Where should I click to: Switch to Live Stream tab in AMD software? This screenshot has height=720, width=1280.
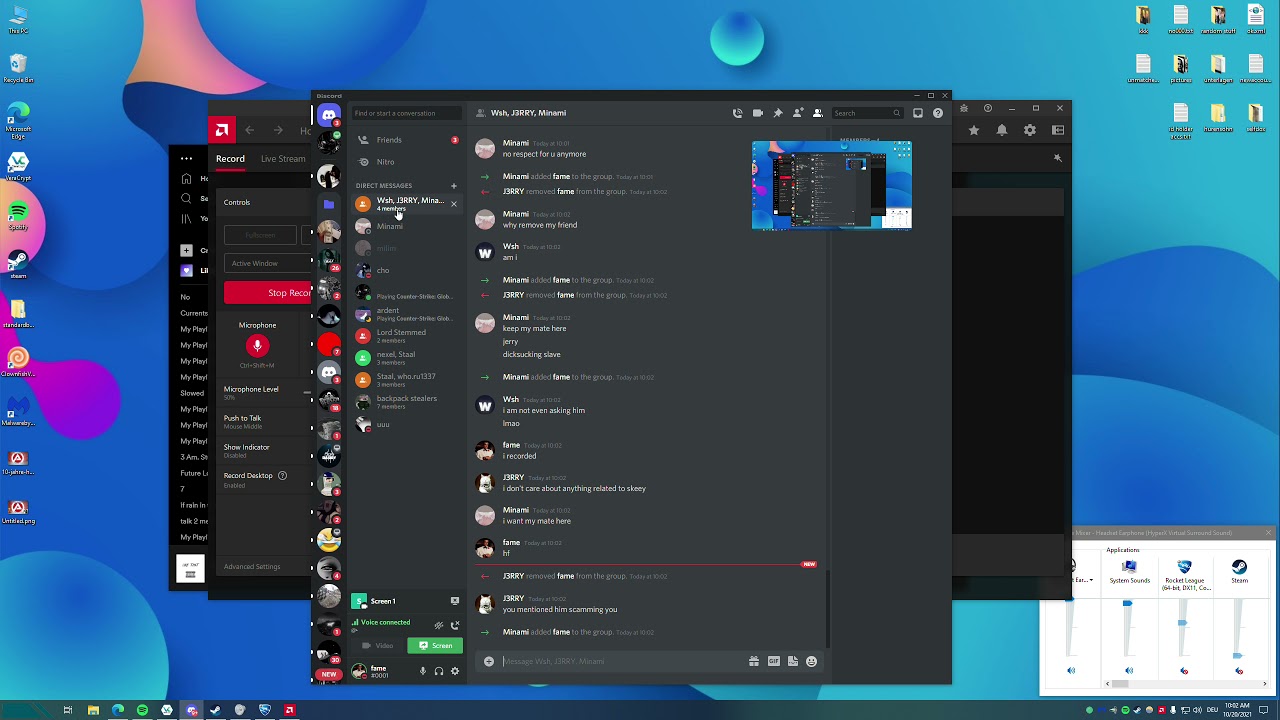click(x=283, y=159)
